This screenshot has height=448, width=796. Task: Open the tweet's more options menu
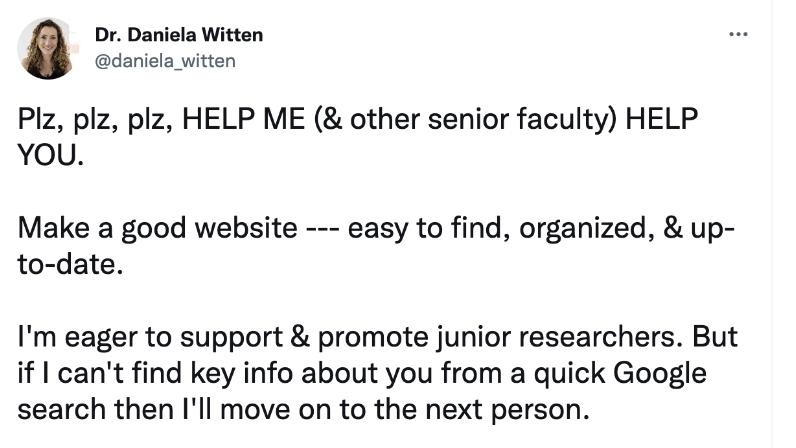(739, 35)
